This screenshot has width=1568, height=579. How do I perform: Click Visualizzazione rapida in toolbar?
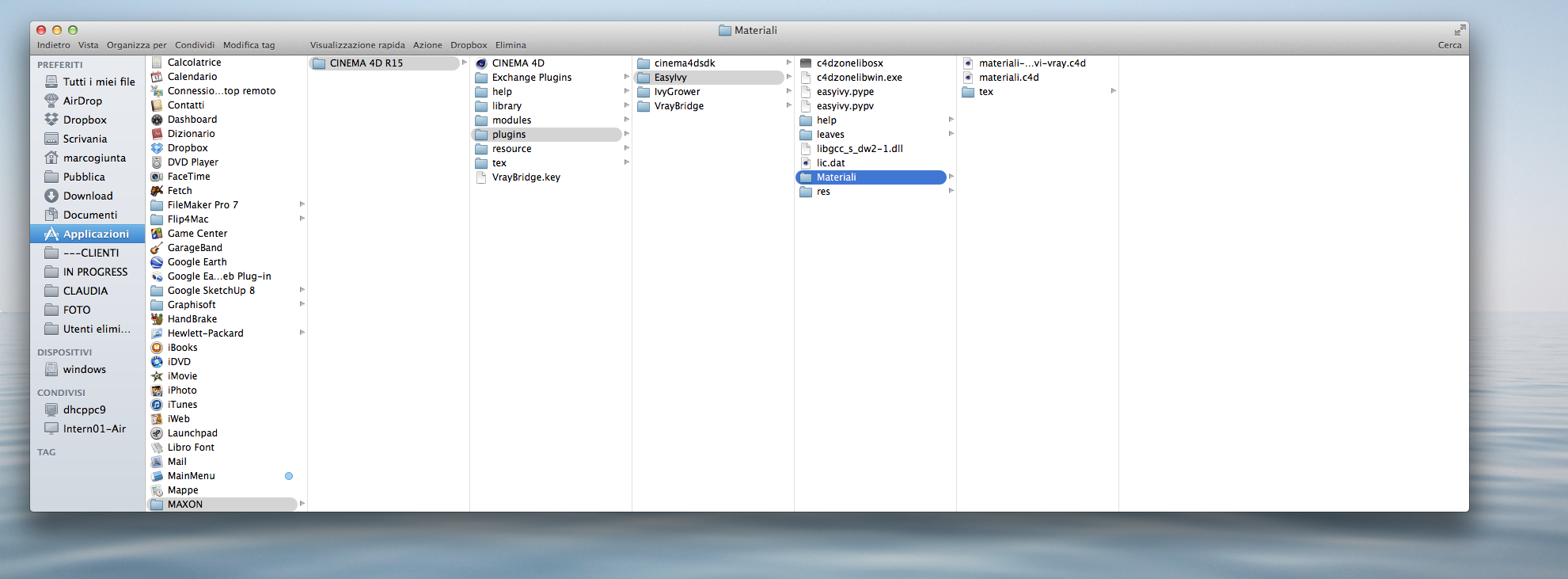[x=358, y=45]
